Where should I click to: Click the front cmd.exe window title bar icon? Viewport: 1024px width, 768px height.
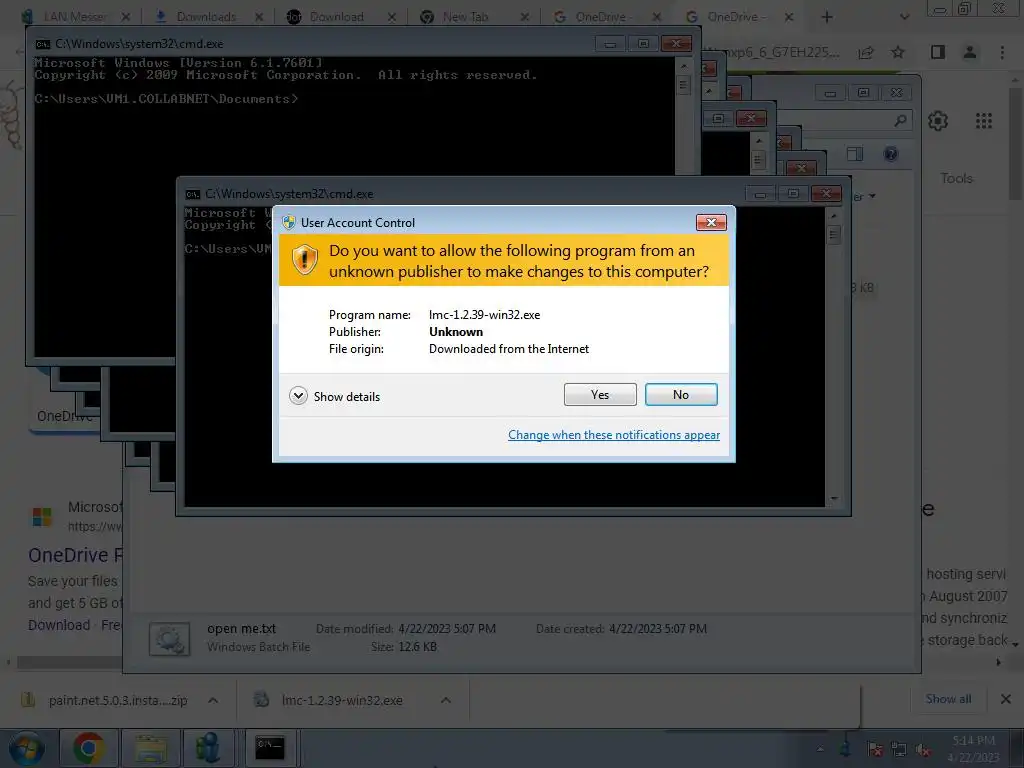[193, 194]
